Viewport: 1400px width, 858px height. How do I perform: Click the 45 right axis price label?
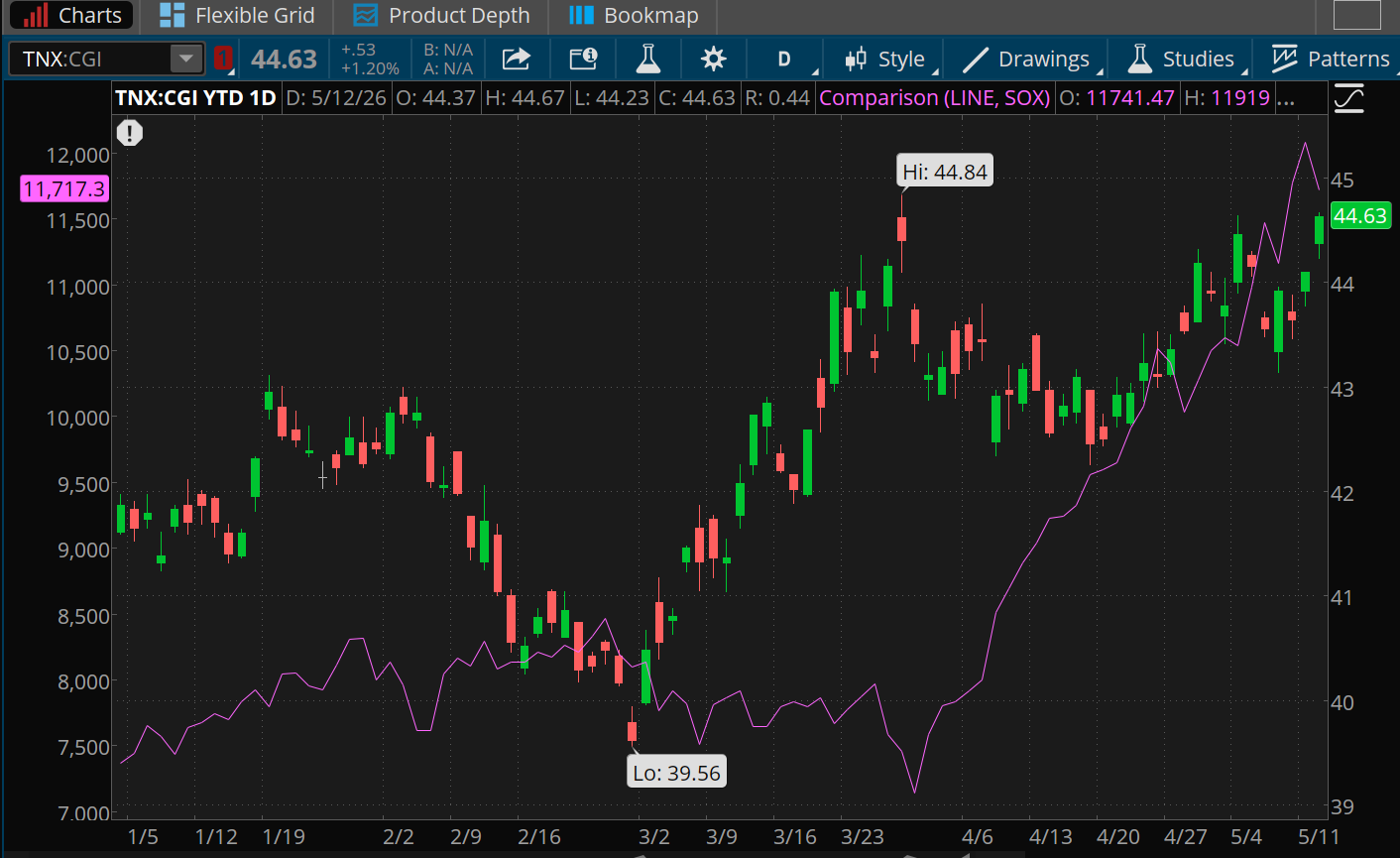click(1342, 180)
